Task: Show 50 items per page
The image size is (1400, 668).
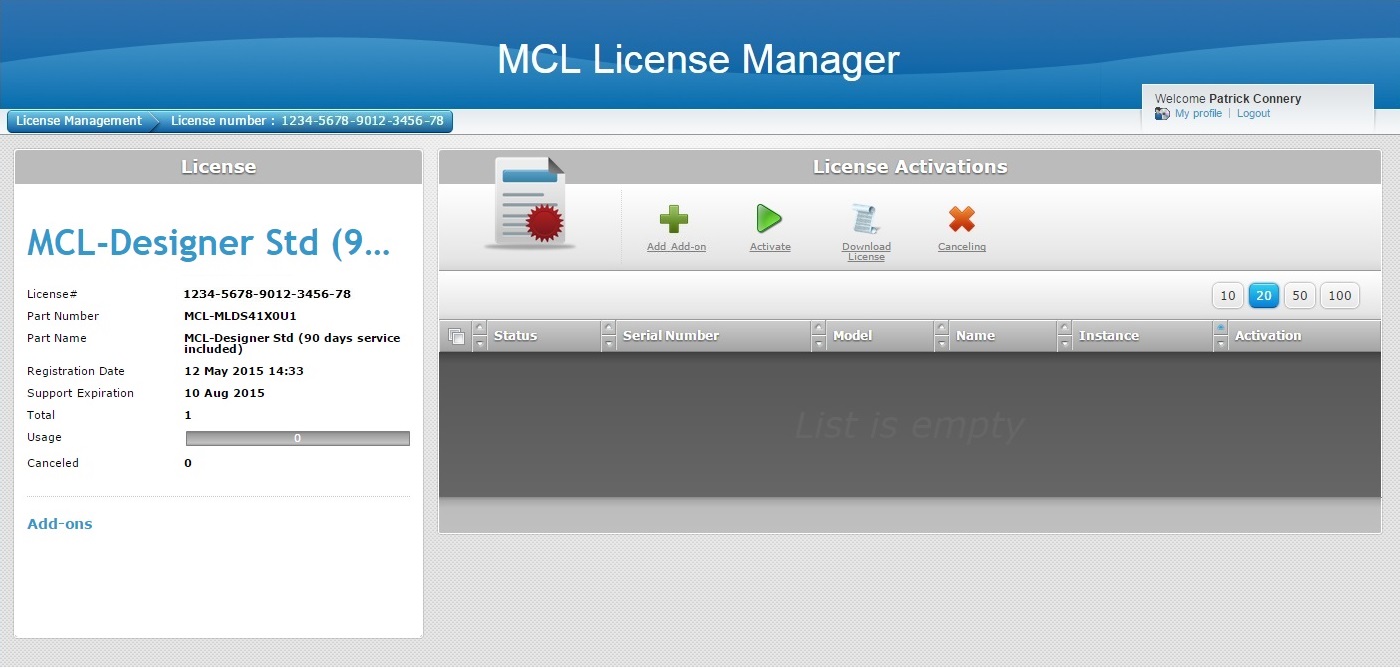Action: coord(1300,296)
